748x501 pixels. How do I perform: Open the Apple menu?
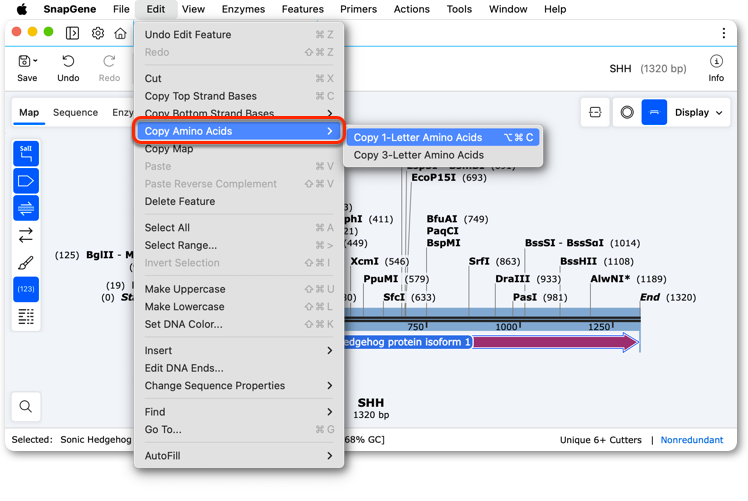21,9
